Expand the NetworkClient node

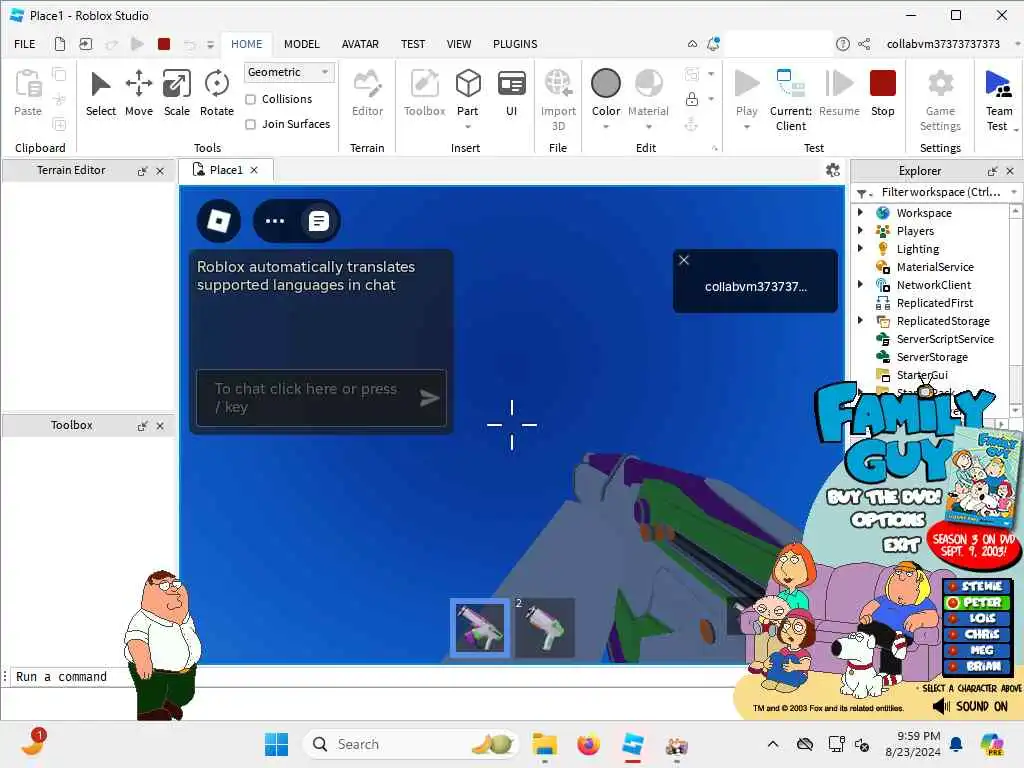tap(860, 284)
